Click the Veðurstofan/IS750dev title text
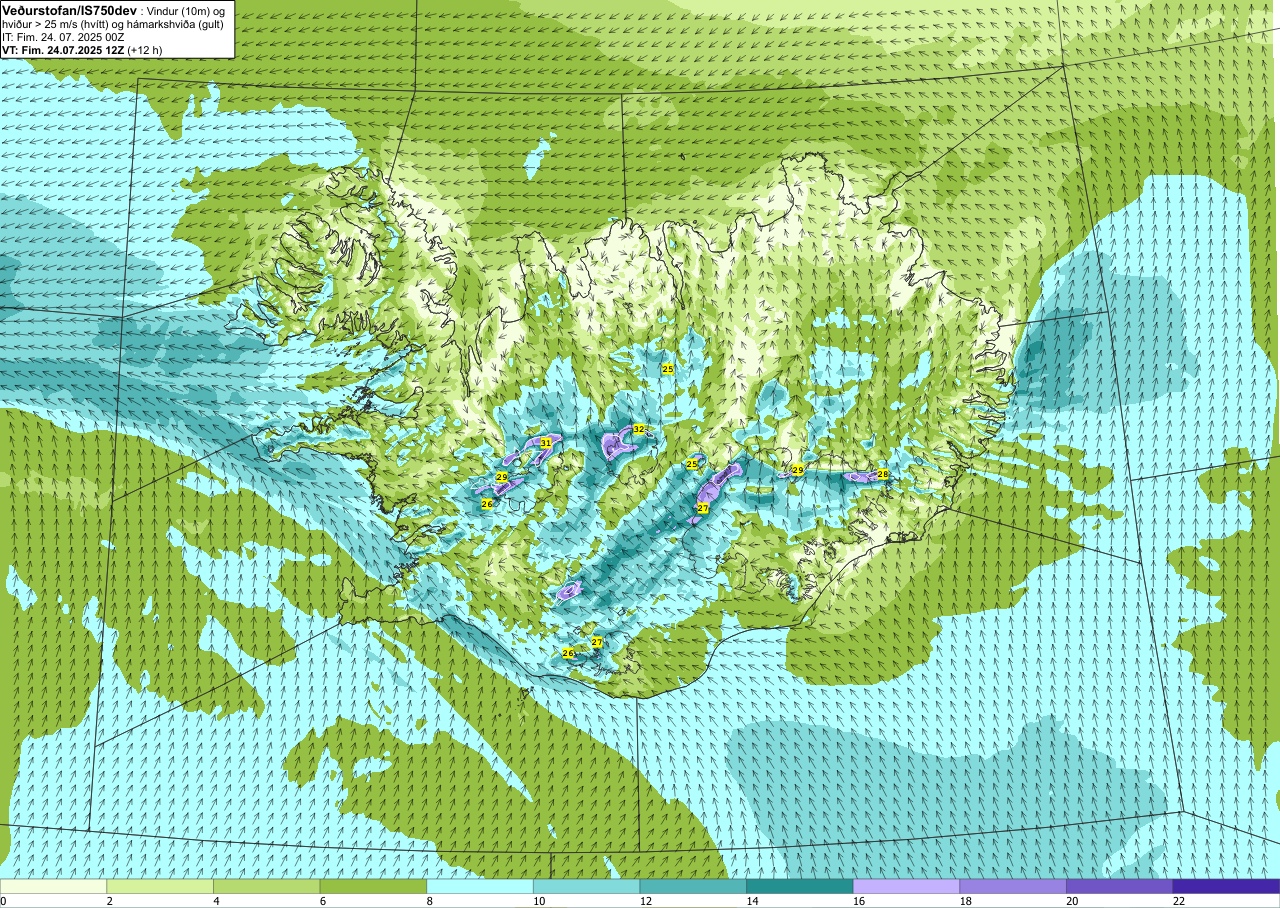This screenshot has width=1280, height=908. click(x=69, y=9)
